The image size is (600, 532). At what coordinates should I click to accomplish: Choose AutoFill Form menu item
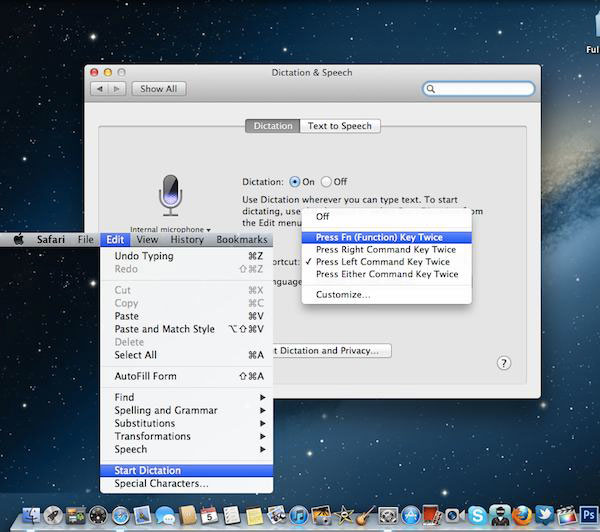coord(187,376)
